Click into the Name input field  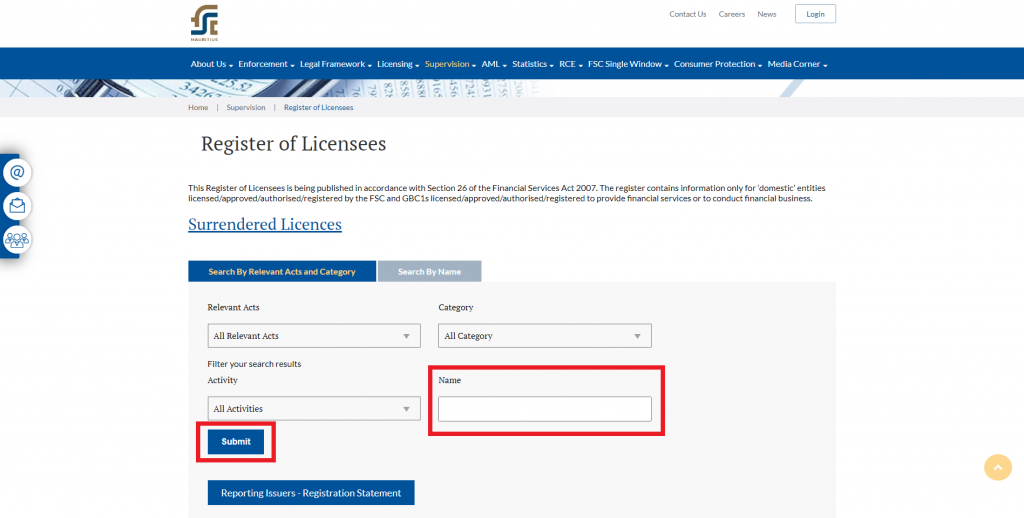544,409
